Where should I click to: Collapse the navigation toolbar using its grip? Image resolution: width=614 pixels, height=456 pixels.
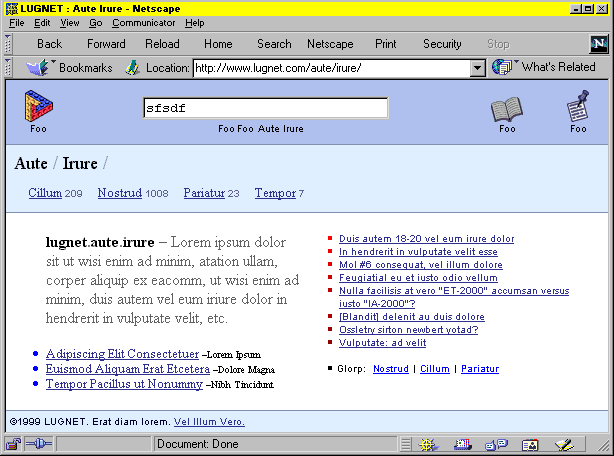(8, 44)
